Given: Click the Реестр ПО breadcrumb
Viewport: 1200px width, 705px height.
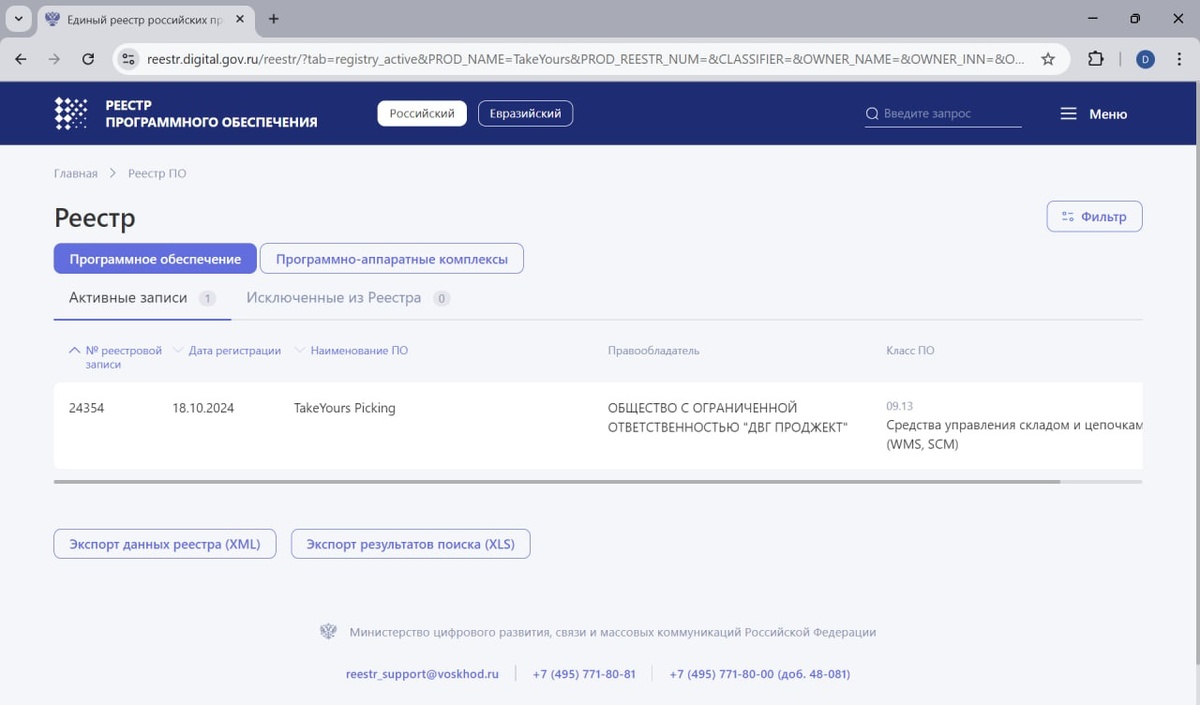Looking at the screenshot, I should [157, 174].
